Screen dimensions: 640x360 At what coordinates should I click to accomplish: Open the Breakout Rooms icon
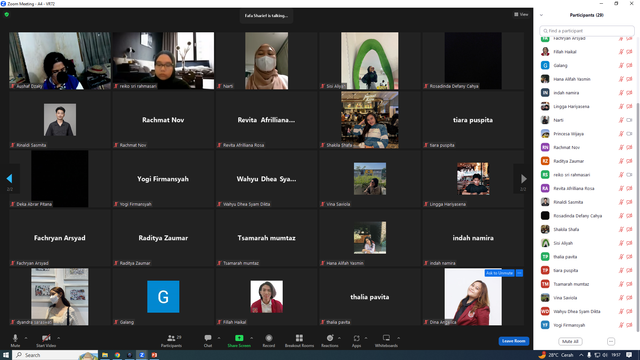point(299,338)
